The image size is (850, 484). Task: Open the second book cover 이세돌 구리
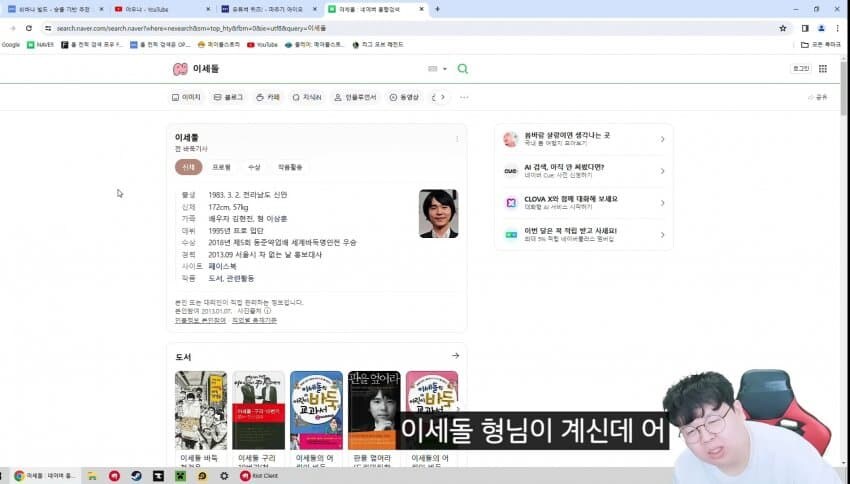pyautogui.click(x=259, y=410)
